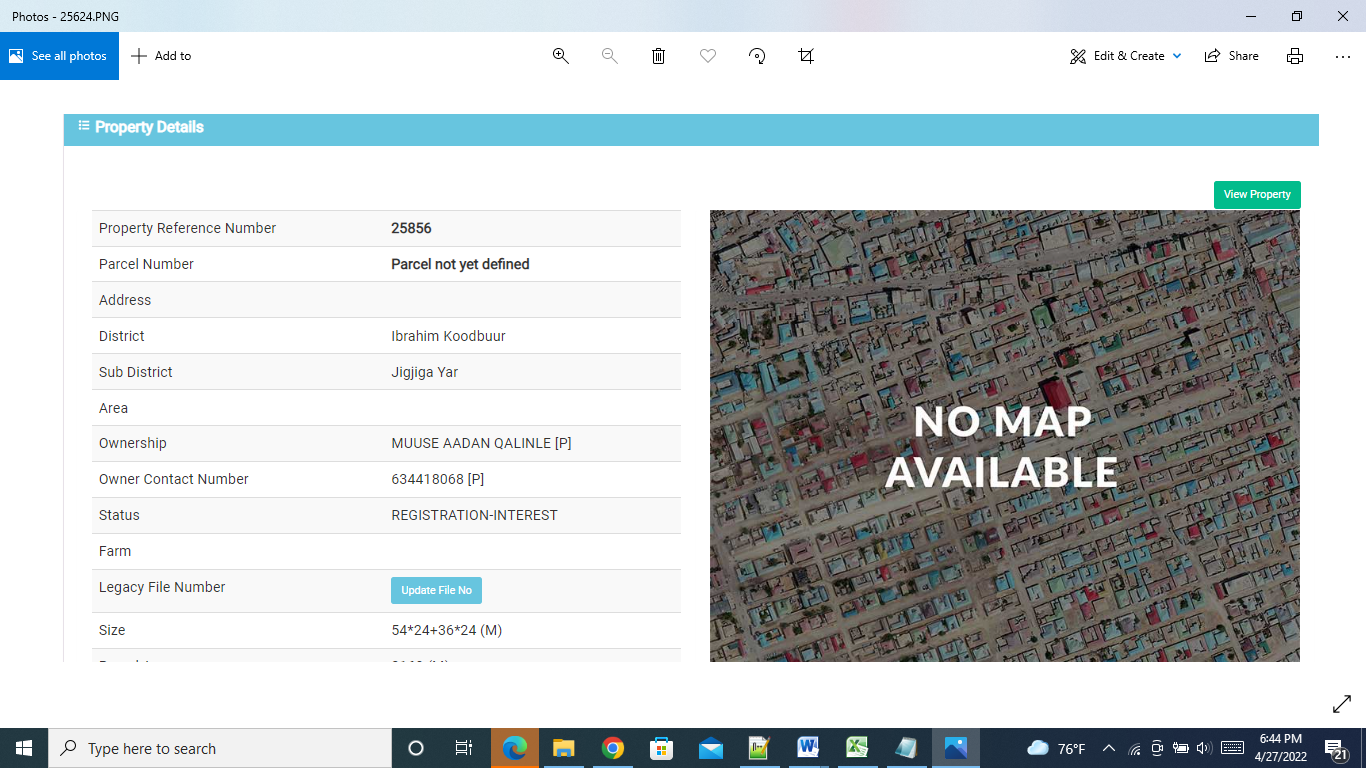Share the photo
Screen dimensions: 1366x768
click(x=1232, y=56)
